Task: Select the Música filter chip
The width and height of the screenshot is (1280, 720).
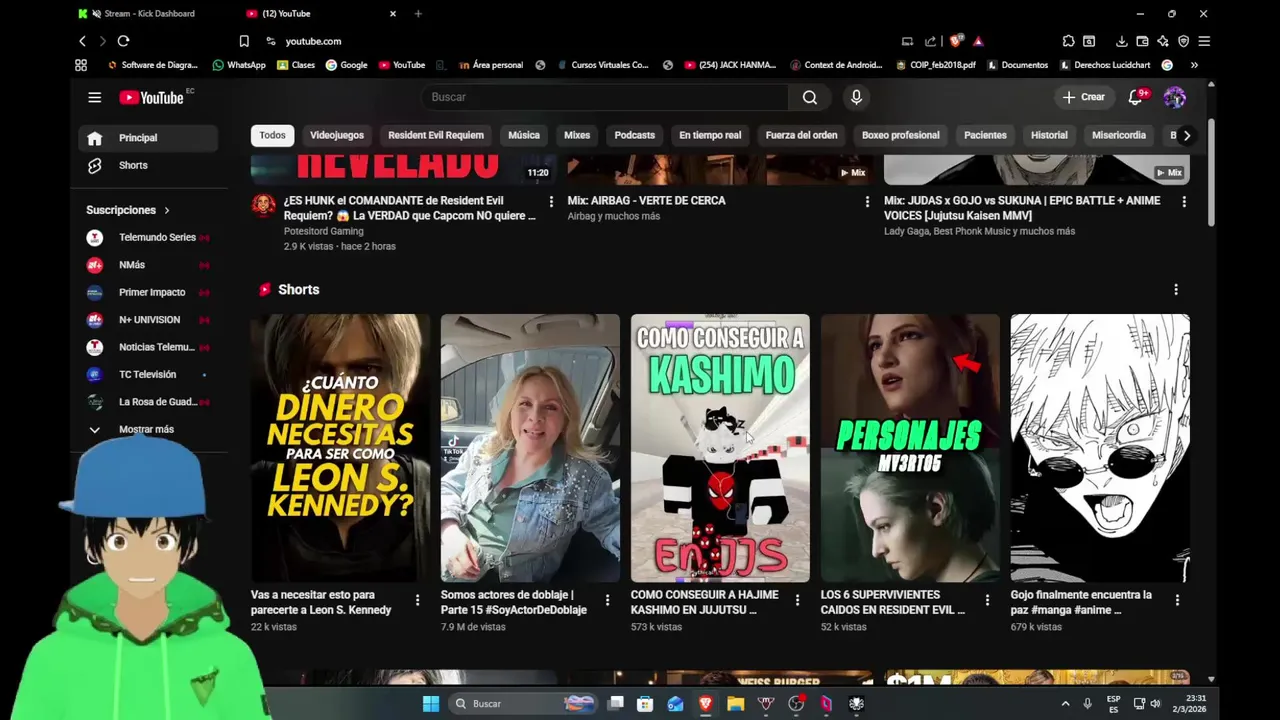Action: click(524, 135)
